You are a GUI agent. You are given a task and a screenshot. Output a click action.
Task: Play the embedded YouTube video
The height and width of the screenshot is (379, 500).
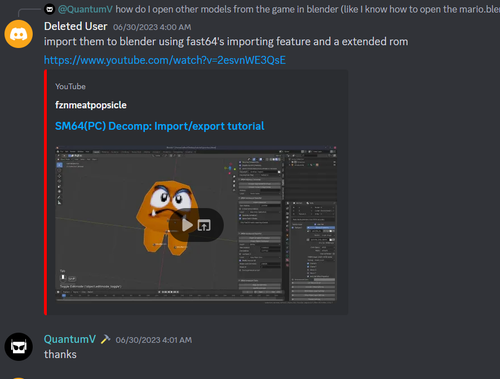(x=187, y=225)
